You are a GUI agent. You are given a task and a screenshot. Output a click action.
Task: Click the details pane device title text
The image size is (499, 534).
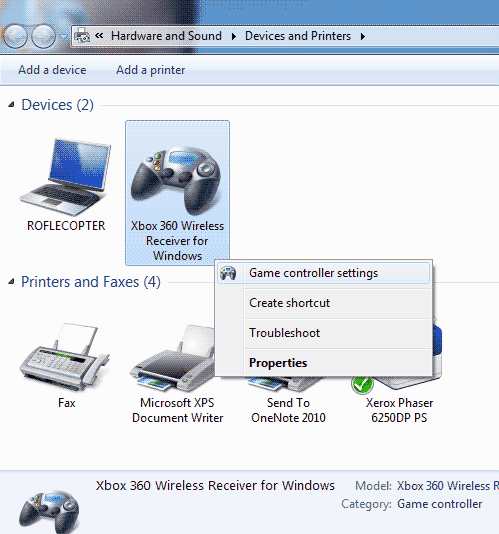[215, 485]
